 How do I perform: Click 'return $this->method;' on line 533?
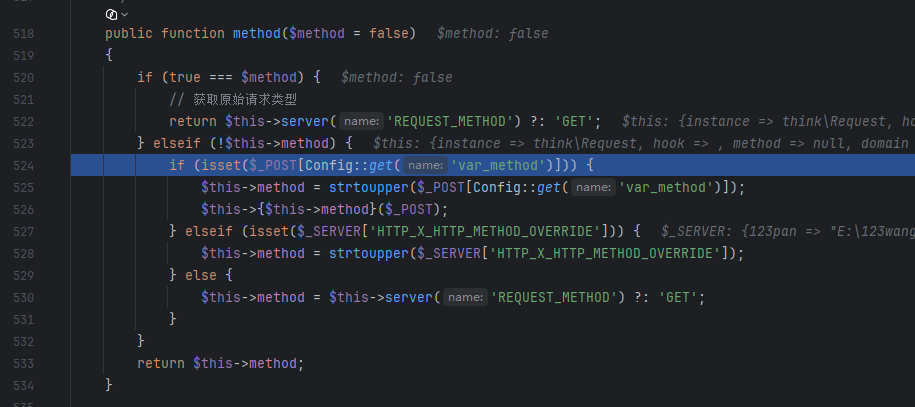[x=221, y=364]
